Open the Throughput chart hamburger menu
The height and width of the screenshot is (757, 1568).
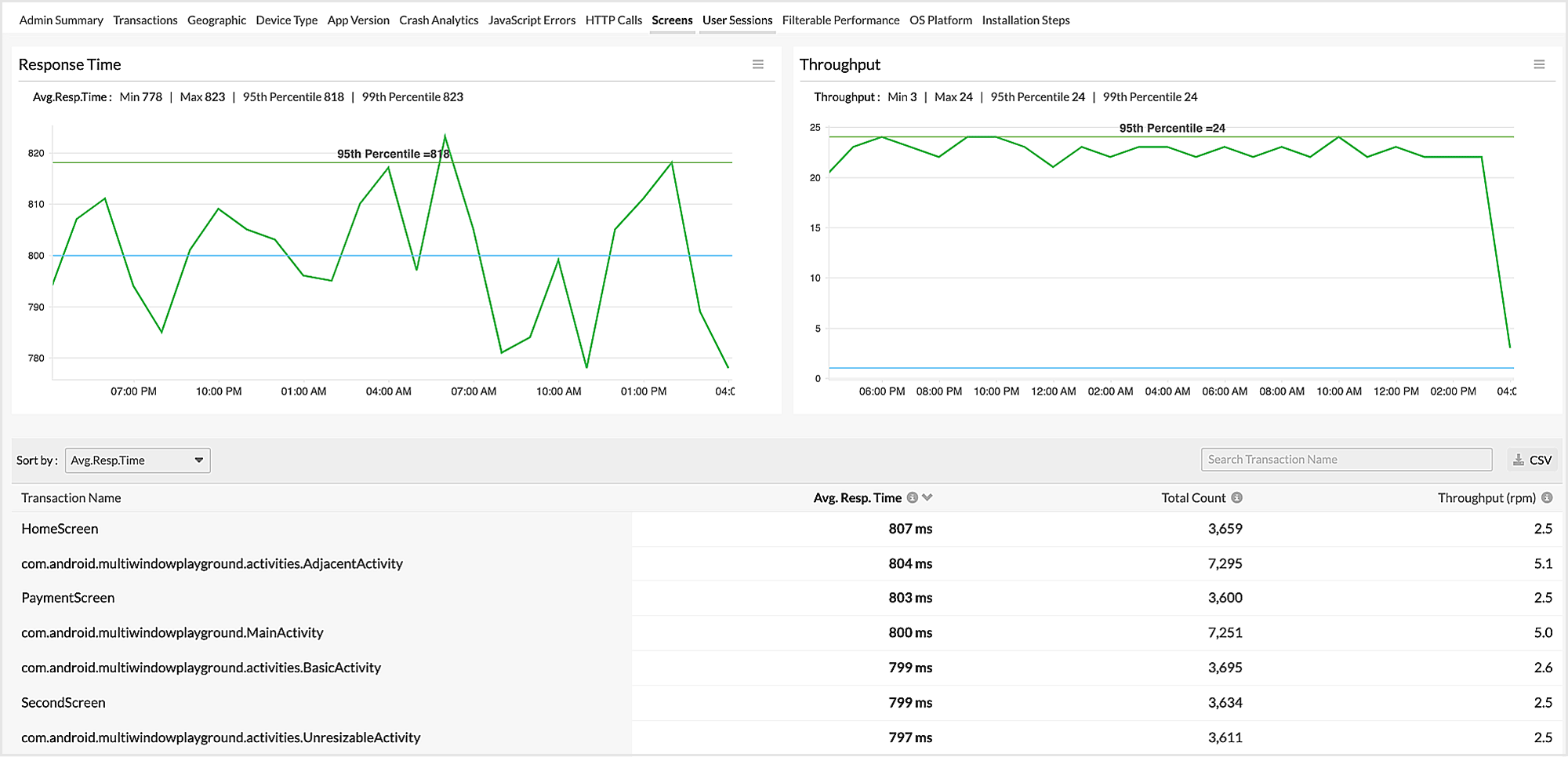pyautogui.click(x=1539, y=64)
